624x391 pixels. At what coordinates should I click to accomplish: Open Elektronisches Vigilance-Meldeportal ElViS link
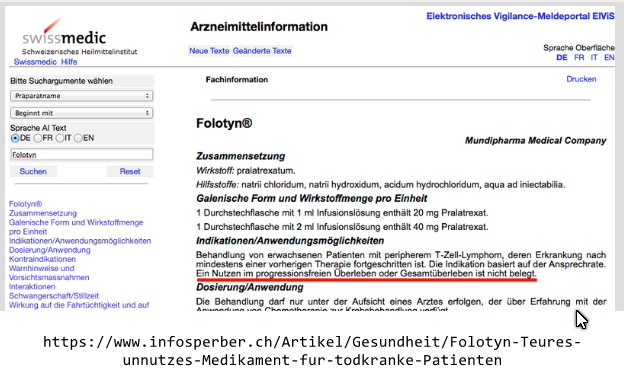pyautogui.click(x=520, y=16)
